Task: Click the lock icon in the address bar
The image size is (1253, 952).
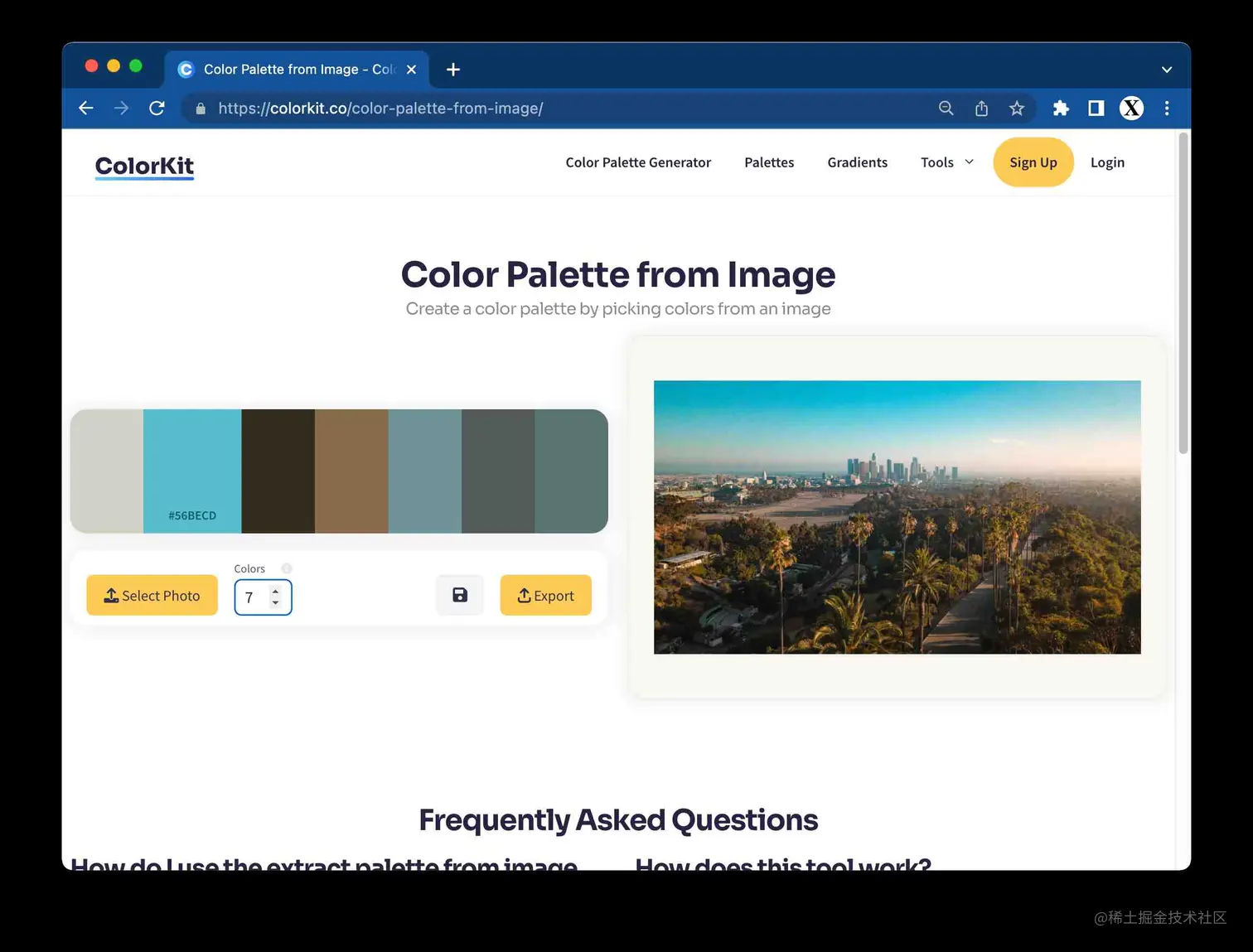Action: (x=201, y=109)
